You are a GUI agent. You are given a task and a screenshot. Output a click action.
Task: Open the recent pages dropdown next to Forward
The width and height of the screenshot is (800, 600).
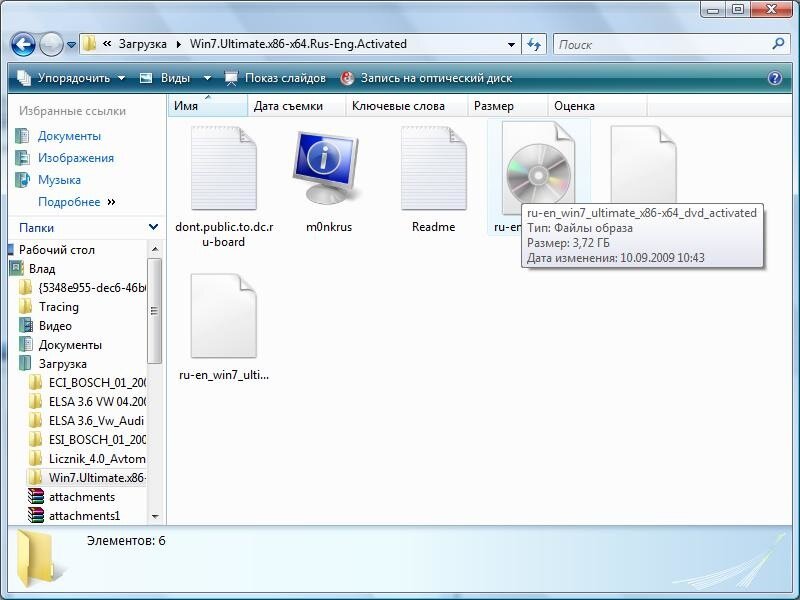[71, 45]
